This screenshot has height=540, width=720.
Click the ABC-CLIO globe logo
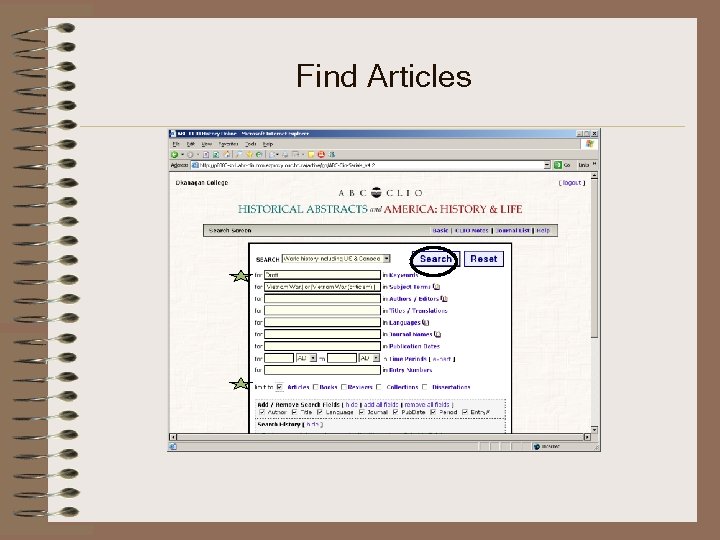(x=377, y=193)
